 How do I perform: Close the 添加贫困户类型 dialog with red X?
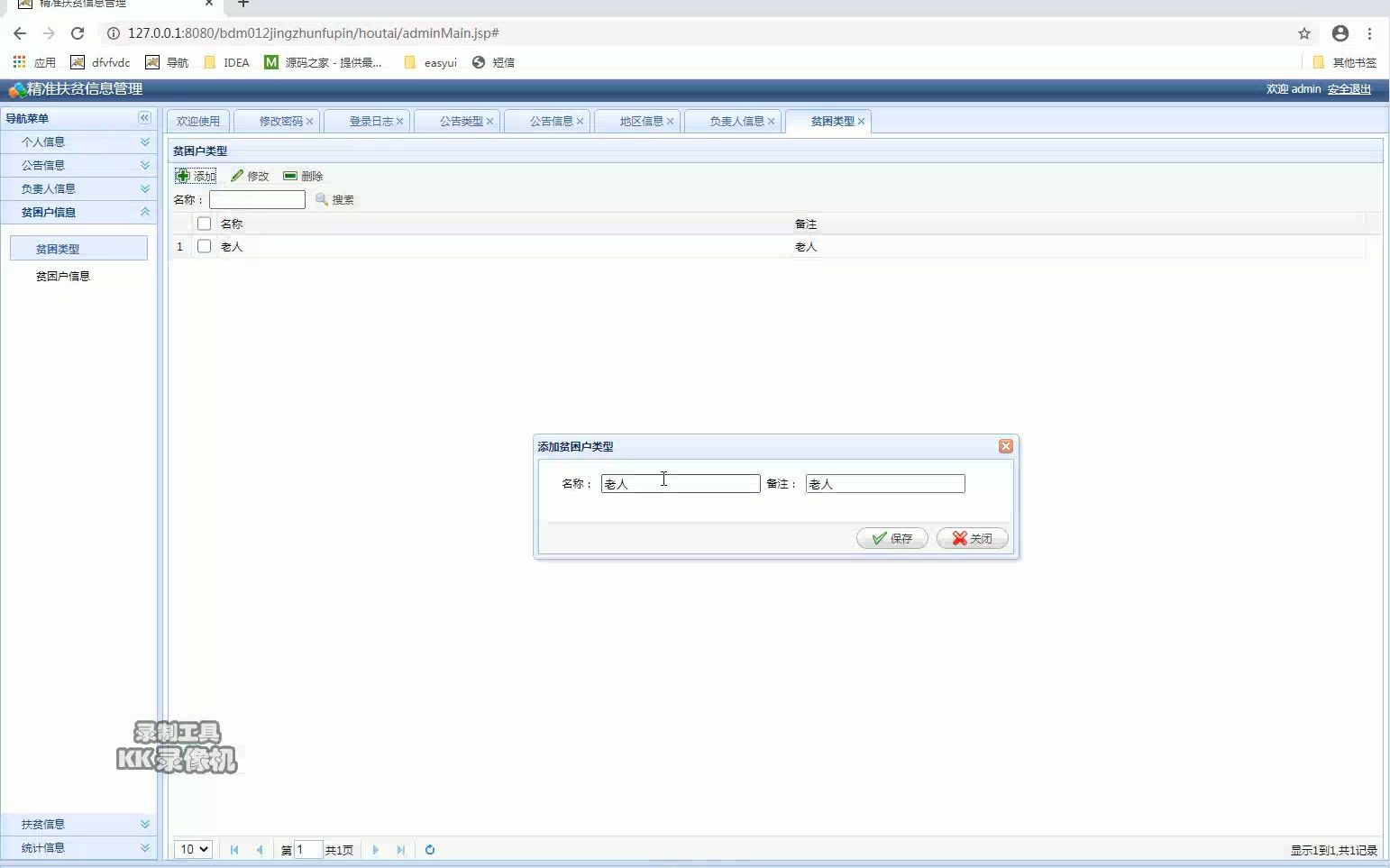[x=1006, y=446]
